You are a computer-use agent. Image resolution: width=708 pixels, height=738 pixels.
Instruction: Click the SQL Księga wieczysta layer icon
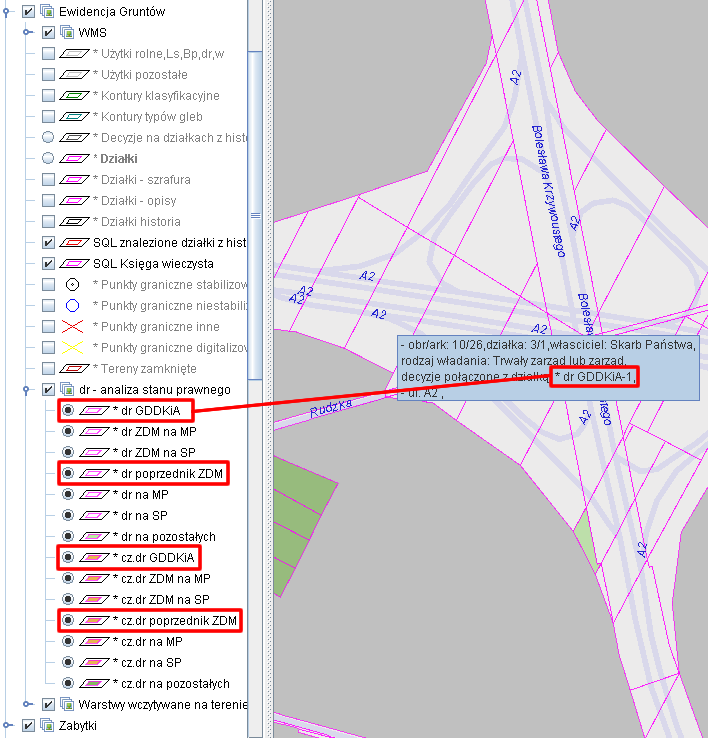pyautogui.click(x=74, y=264)
